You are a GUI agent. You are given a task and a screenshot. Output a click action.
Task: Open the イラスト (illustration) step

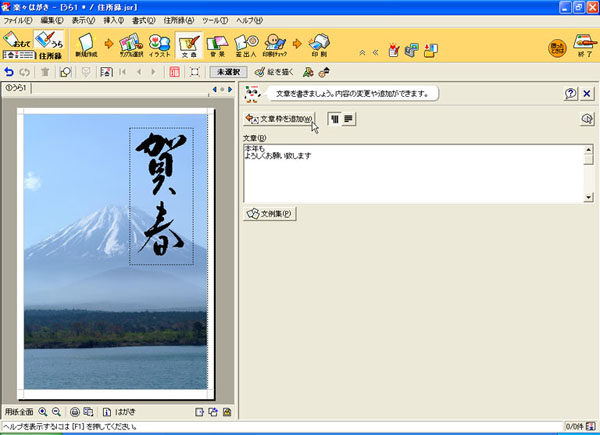click(159, 44)
